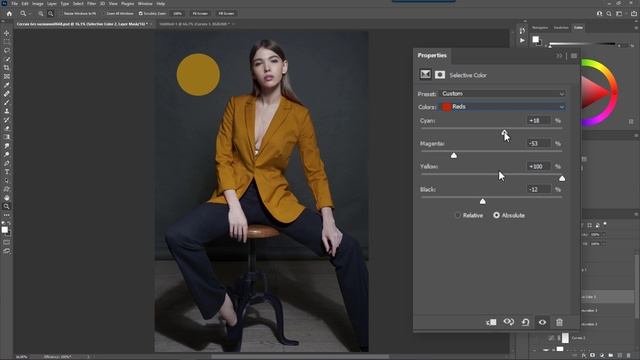640x360 pixels.
Task: Toggle layer filtering switch in Layers panel
Action: 605,224
